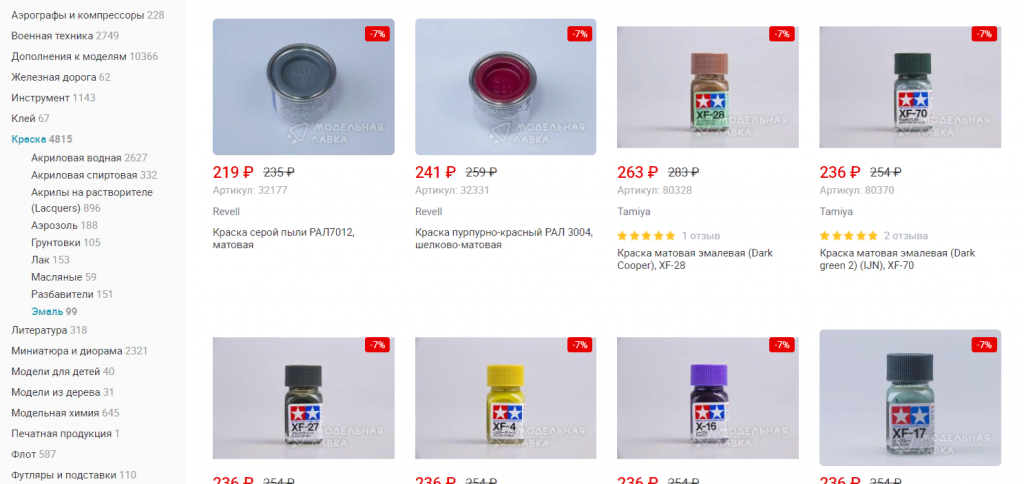The width and height of the screenshot is (1024, 484).
Task: Click the -7% discount badge on XF-27
Action: (x=377, y=345)
